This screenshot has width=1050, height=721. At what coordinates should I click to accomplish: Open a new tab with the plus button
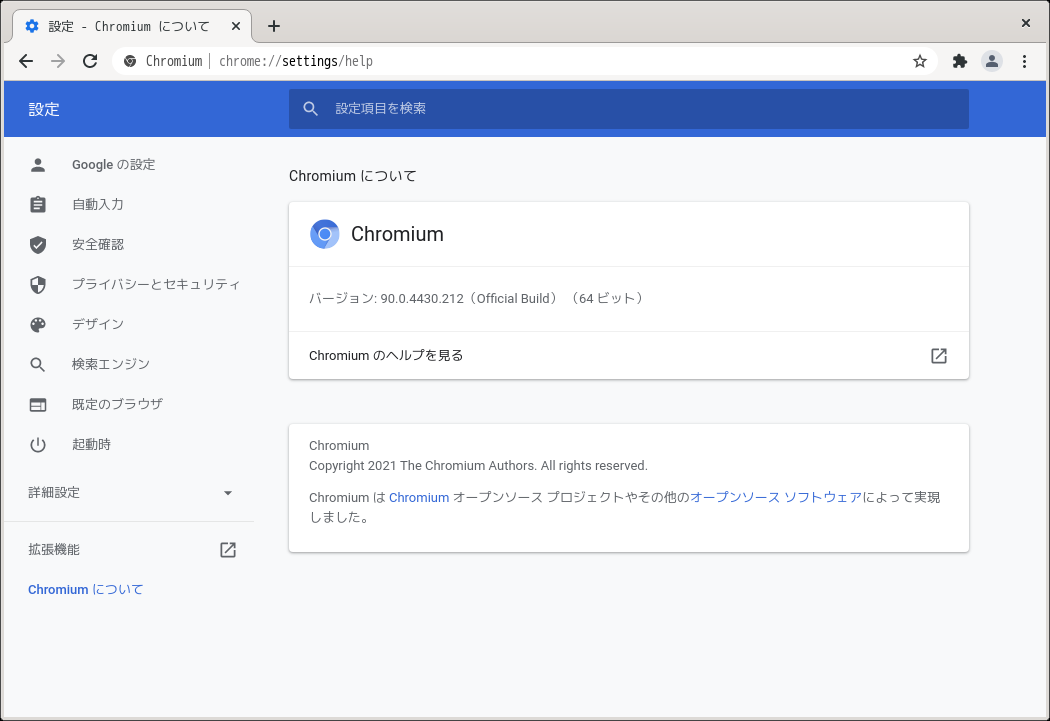[x=273, y=26]
